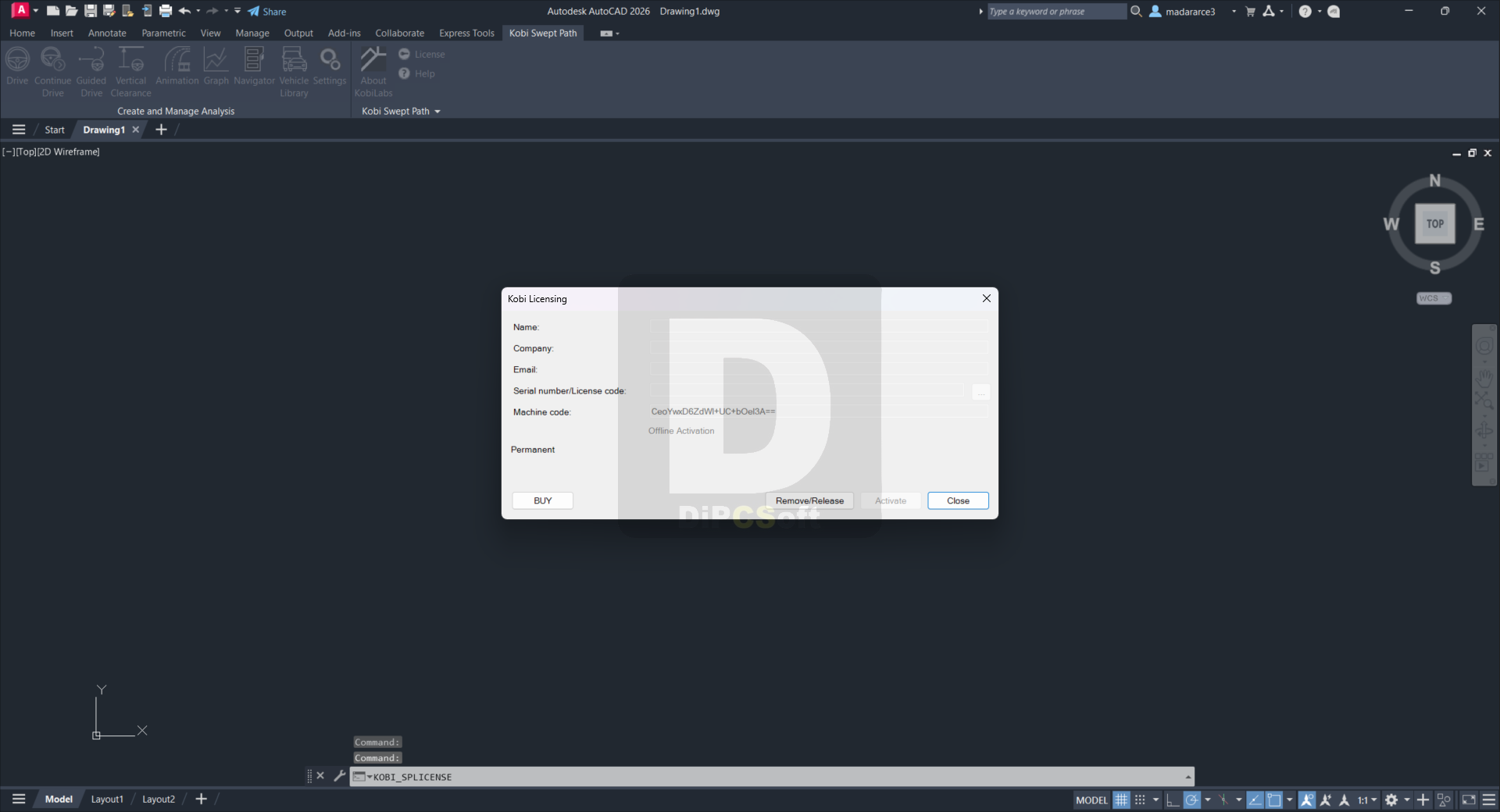Image resolution: width=1500 pixels, height=812 pixels.
Task: Open the Vehicle Library
Action: pos(294,72)
